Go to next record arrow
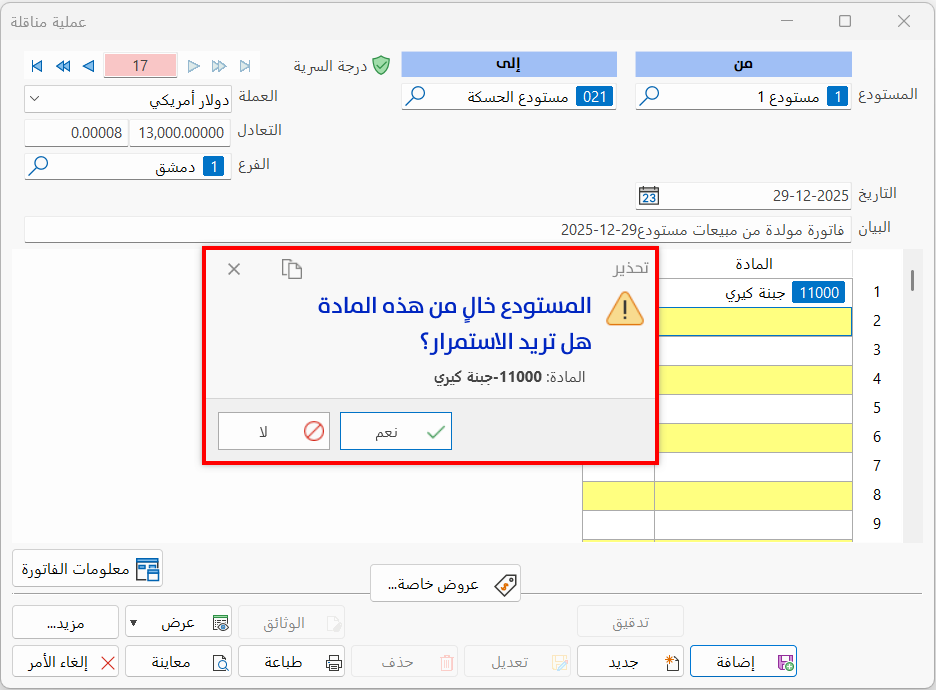Image resolution: width=936 pixels, height=690 pixels. tap(193, 66)
